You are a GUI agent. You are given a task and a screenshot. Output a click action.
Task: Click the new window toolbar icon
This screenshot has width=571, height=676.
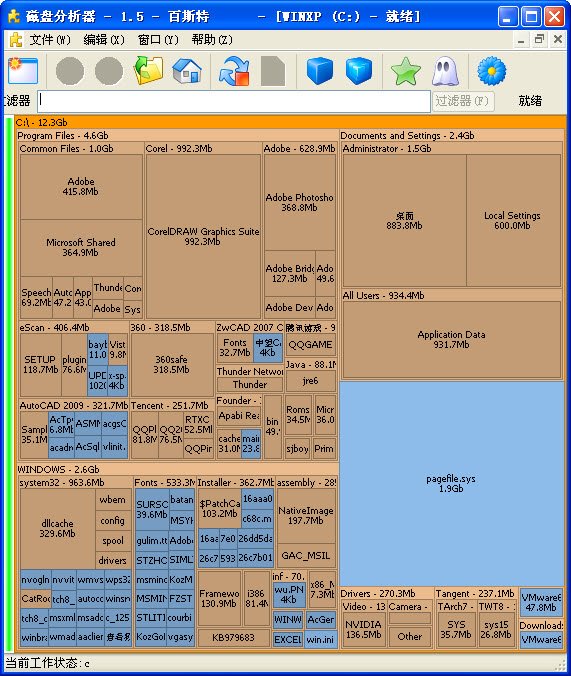(x=23, y=70)
